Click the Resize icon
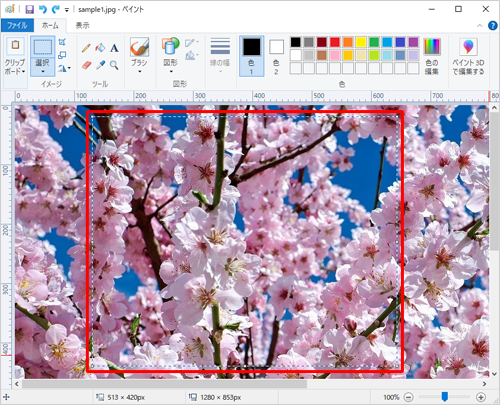Viewport: 500px width, 405px height. (x=62, y=55)
